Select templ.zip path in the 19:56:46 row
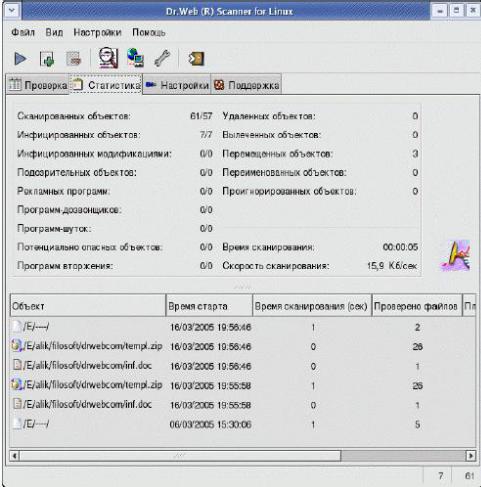 tap(93, 346)
